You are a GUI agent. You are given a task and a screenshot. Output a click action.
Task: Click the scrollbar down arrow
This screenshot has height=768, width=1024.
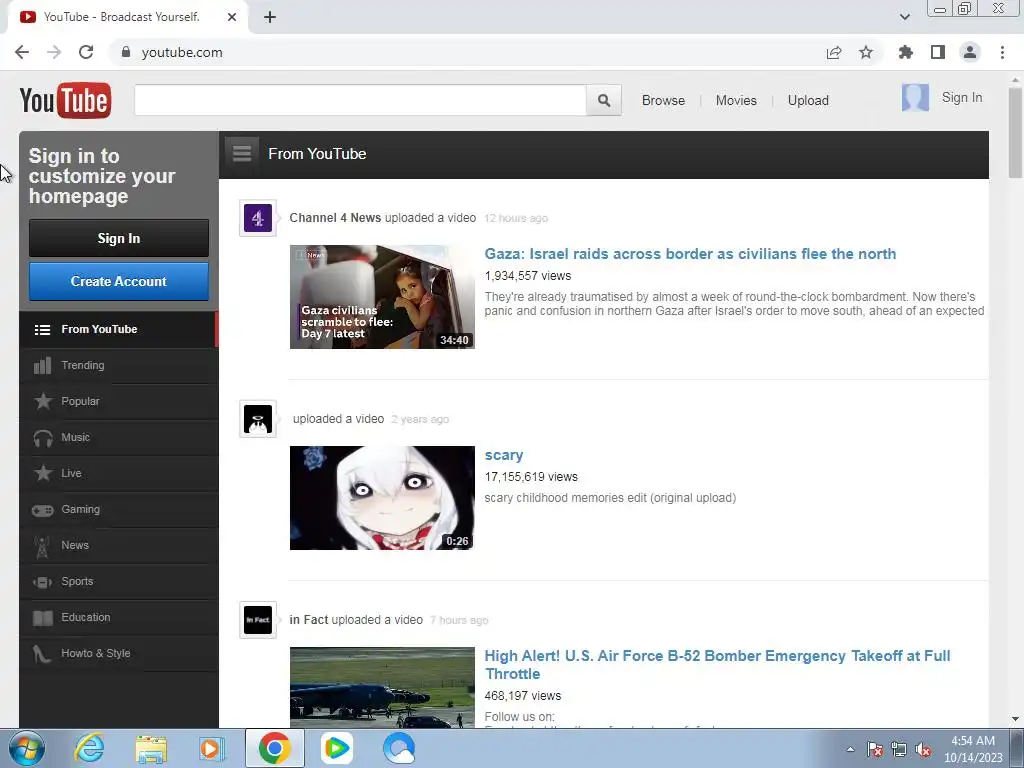(x=1015, y=719)
